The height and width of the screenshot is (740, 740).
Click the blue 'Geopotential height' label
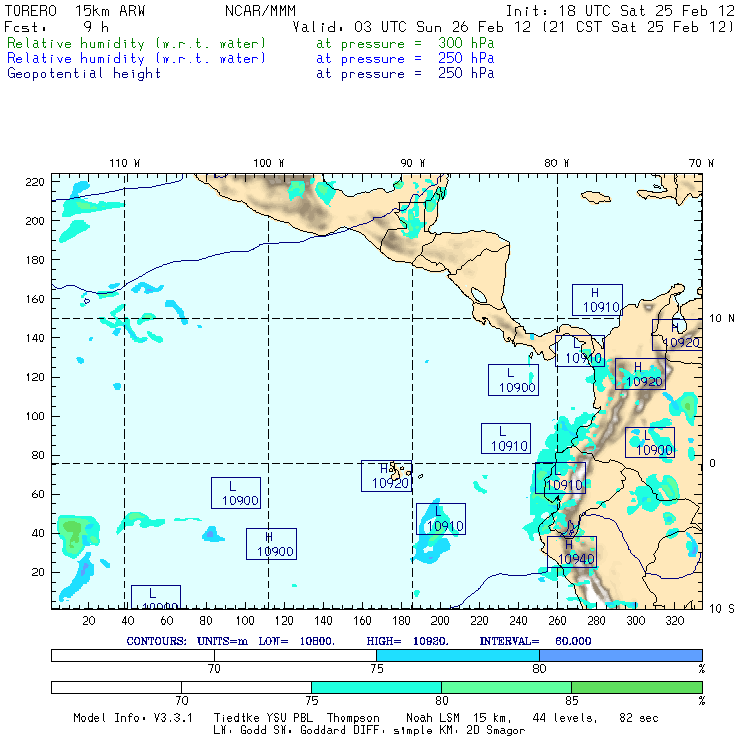[84, 74]
